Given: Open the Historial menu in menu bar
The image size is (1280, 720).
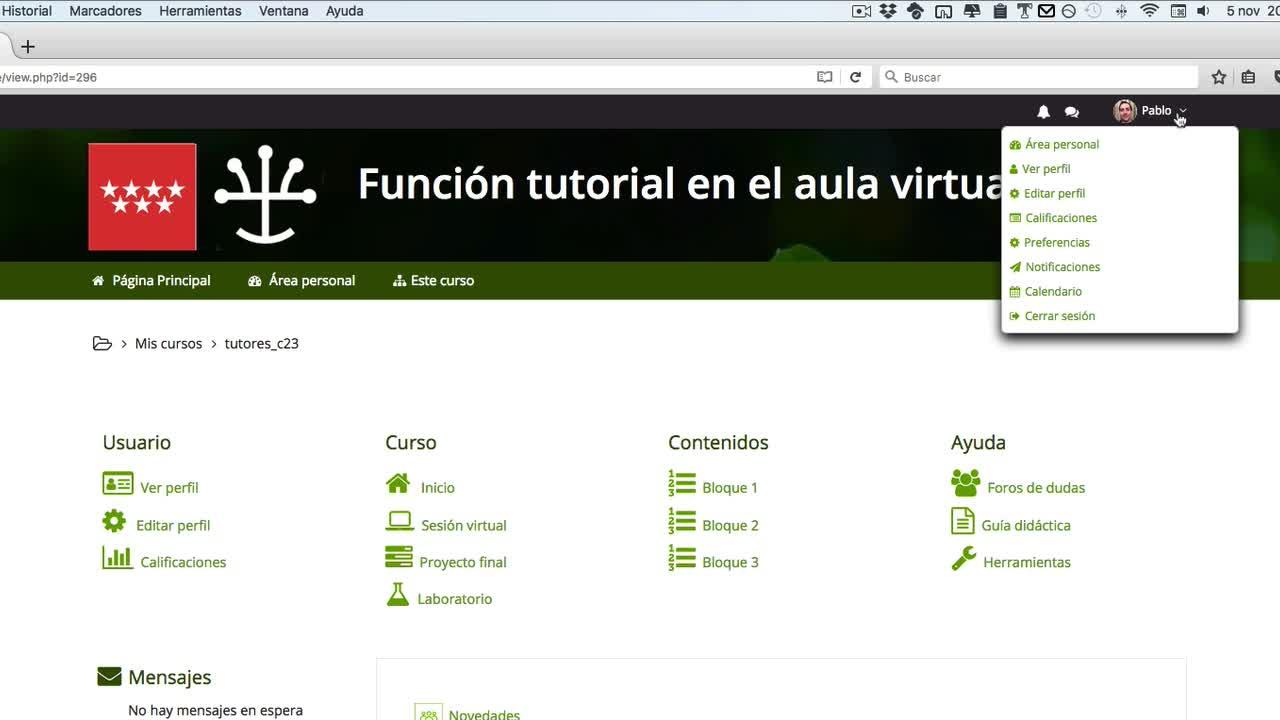Looking at the screenshot, I should (x=27, y=11).
